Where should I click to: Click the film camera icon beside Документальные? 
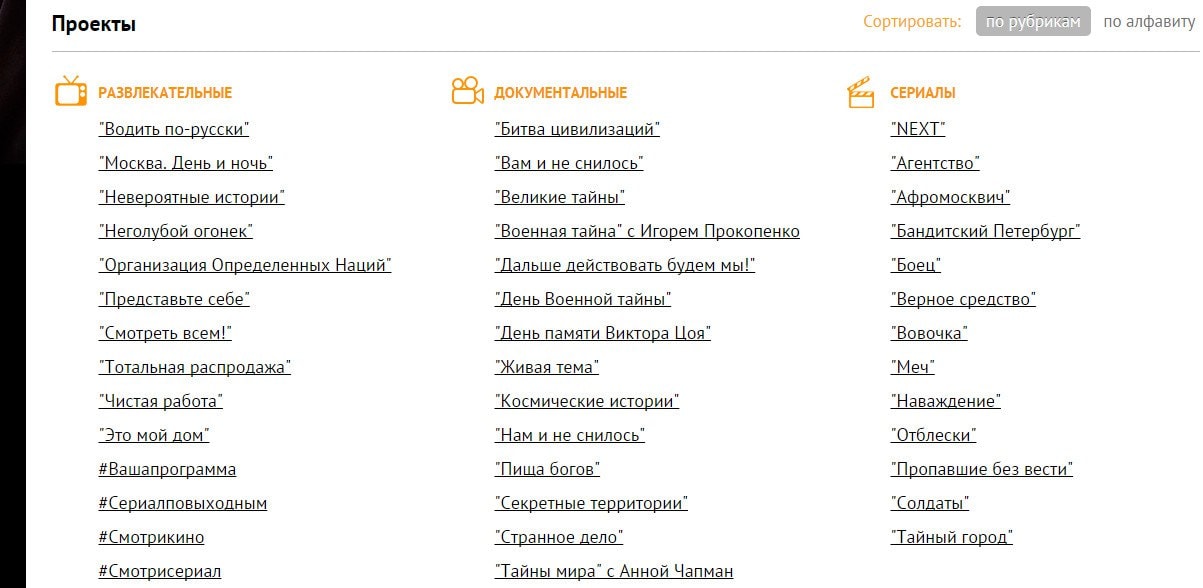pos(467,91)
